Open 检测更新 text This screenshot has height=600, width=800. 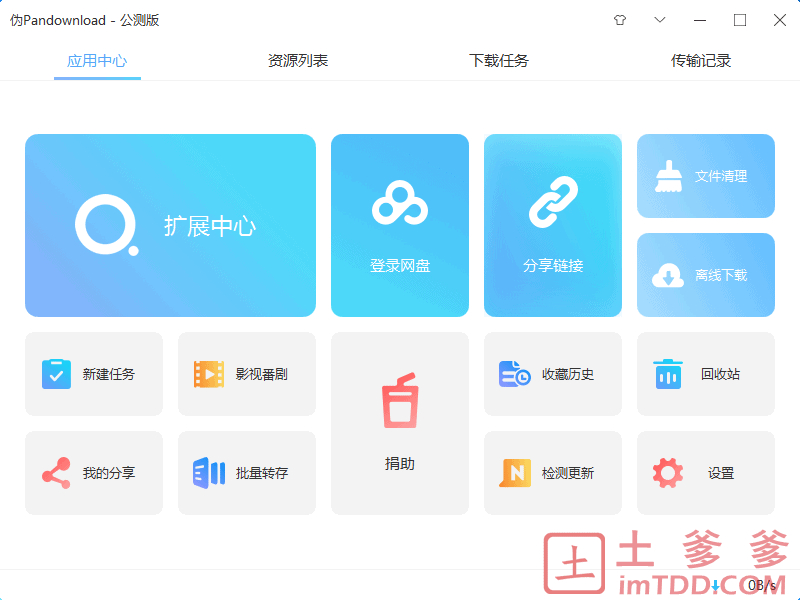click(x=568, y=473)
